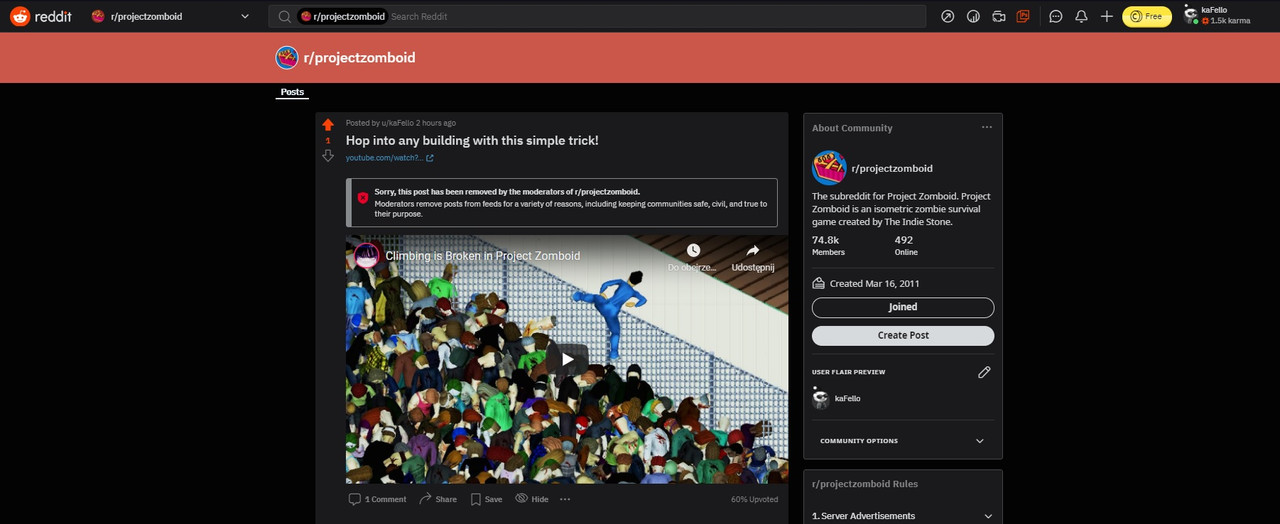1280x524 pixels.
Task: Click the r/projectzomboid banner title
Action: click(x=360, y=58)
